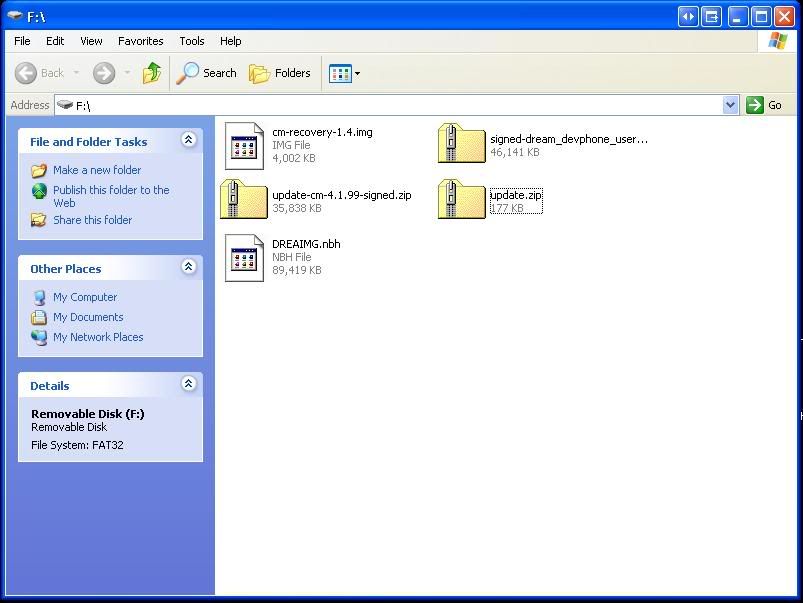Click the Publish to Web globe icon

pyautogui.click(x=39, y=191)
